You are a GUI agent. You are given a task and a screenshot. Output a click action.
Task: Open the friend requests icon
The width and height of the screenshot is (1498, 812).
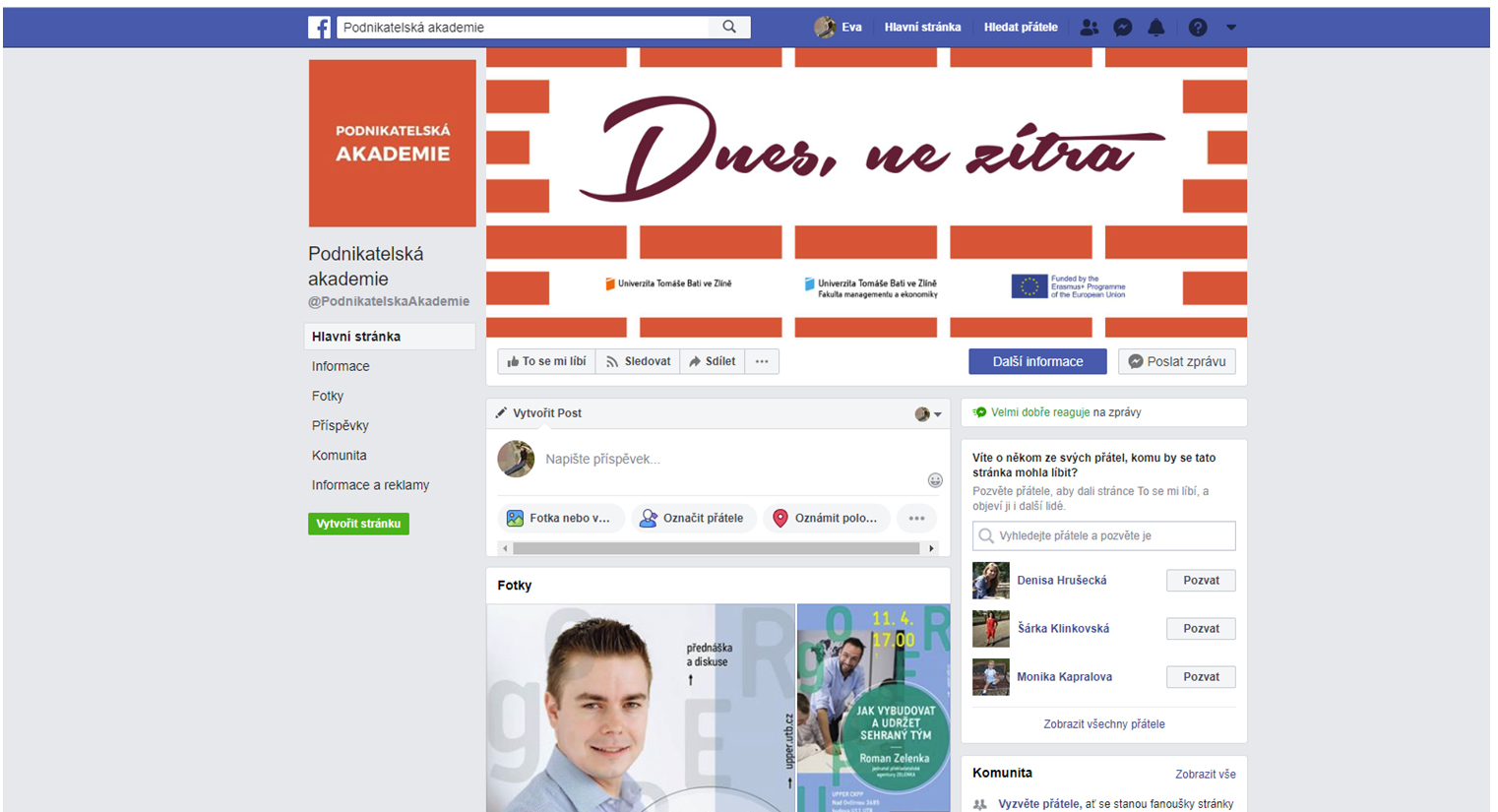[x=1089, y=28]
